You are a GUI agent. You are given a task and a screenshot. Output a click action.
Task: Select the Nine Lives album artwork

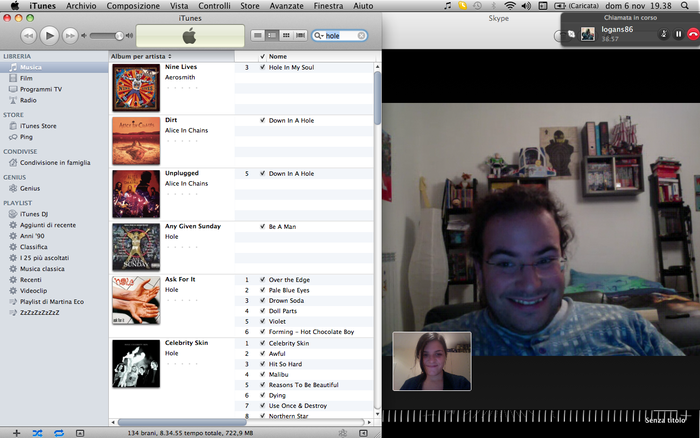(x=136, y=88)
